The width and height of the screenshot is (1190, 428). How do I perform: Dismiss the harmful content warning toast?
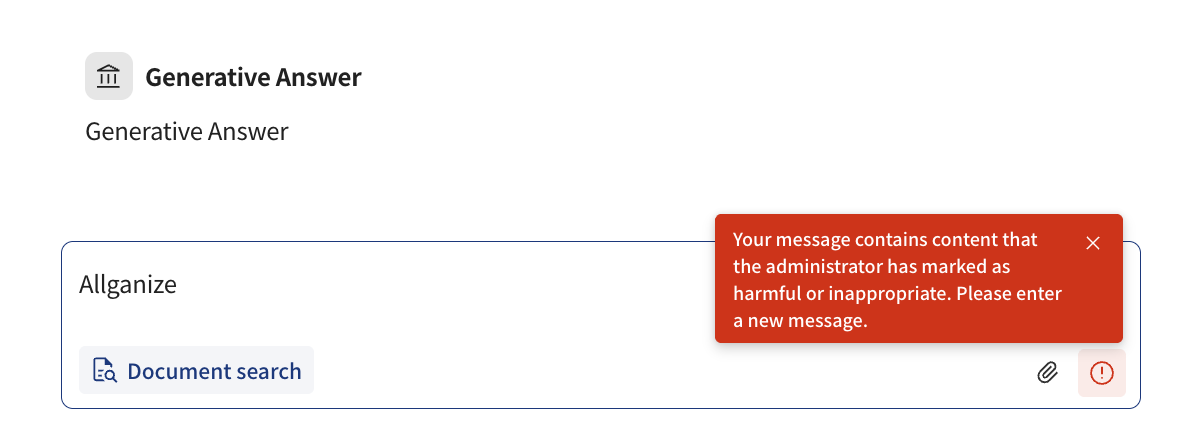[1092, 243]
